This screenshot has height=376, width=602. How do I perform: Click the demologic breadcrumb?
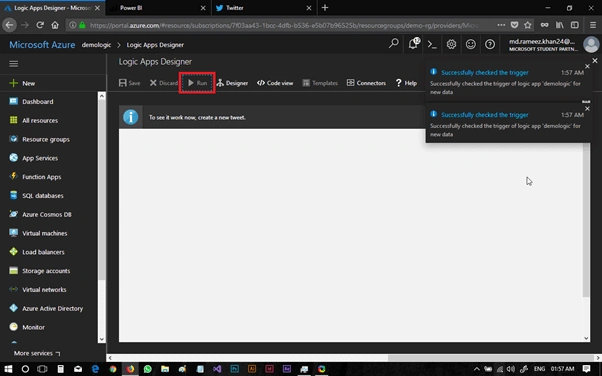(x=96, y=45)
